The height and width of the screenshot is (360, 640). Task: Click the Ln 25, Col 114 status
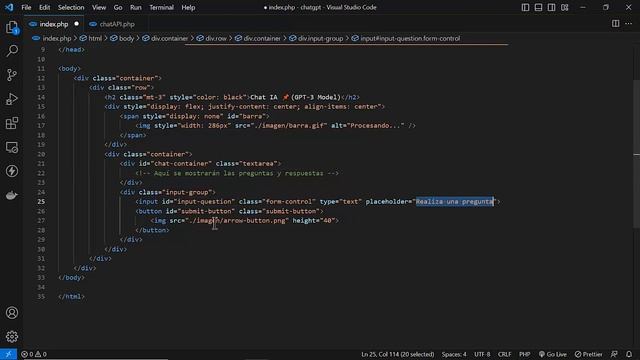point(398,354)
